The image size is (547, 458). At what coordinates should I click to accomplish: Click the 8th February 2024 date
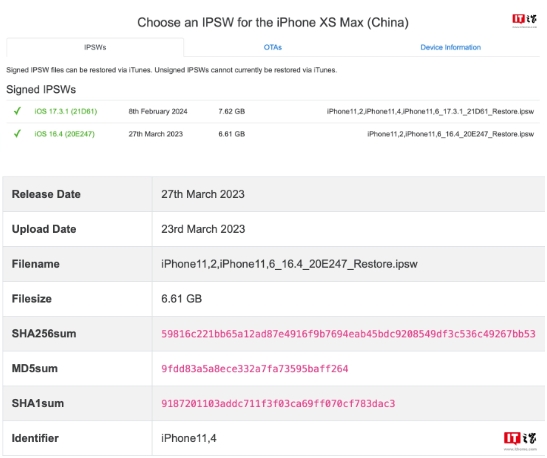click(x=158, y=112)
